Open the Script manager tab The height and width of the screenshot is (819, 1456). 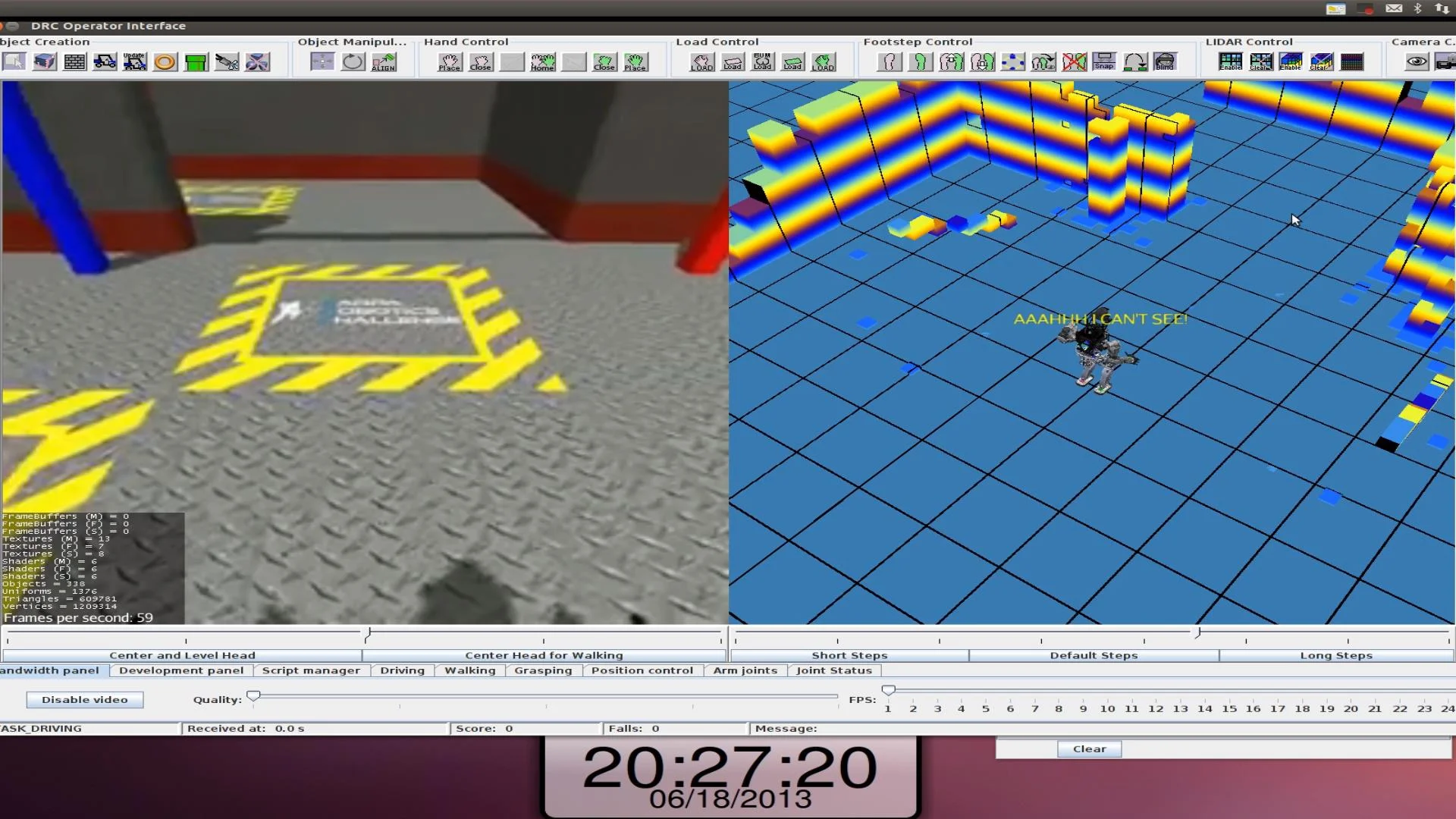[311, 670]
